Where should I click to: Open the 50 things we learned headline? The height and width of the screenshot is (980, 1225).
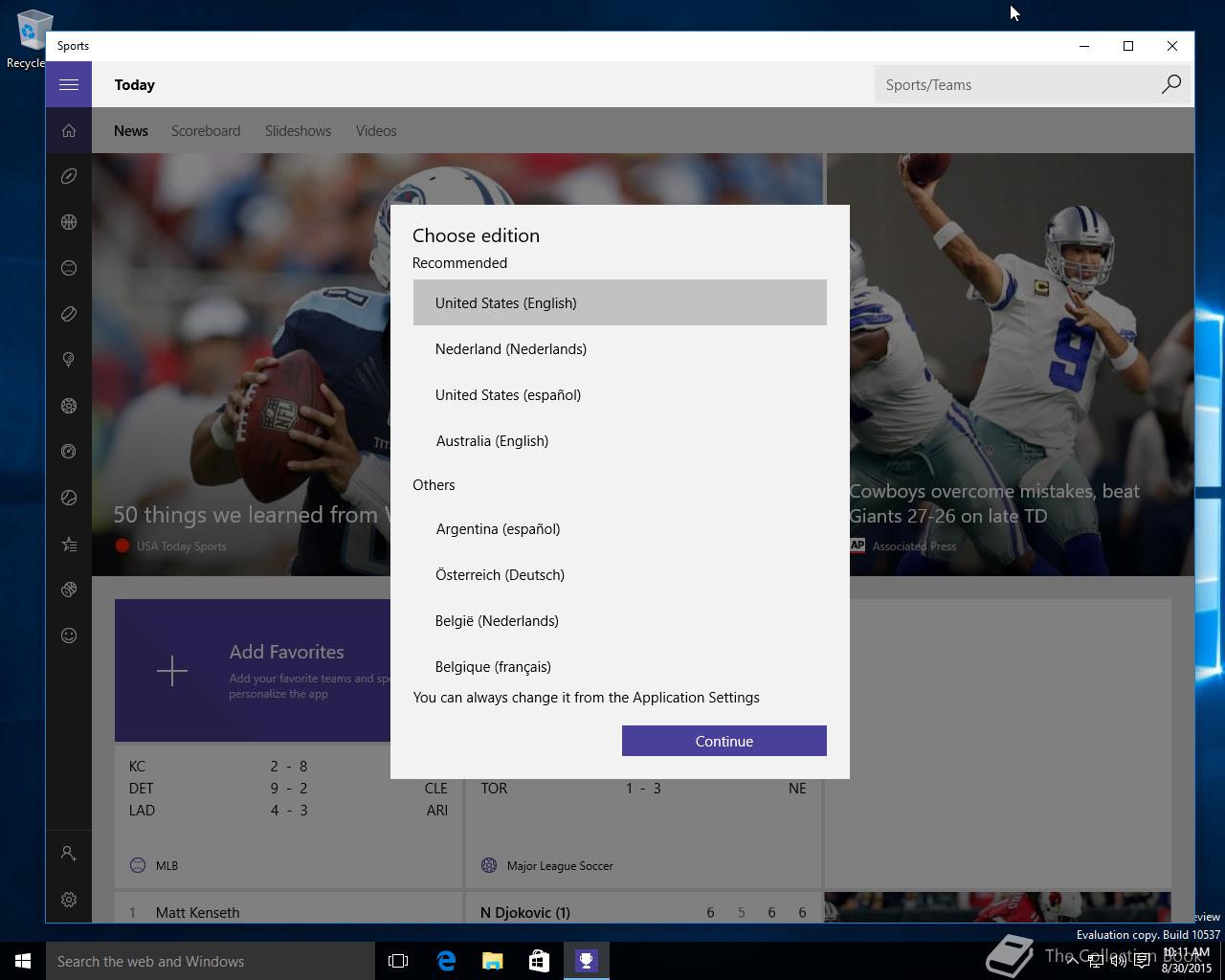251,515
